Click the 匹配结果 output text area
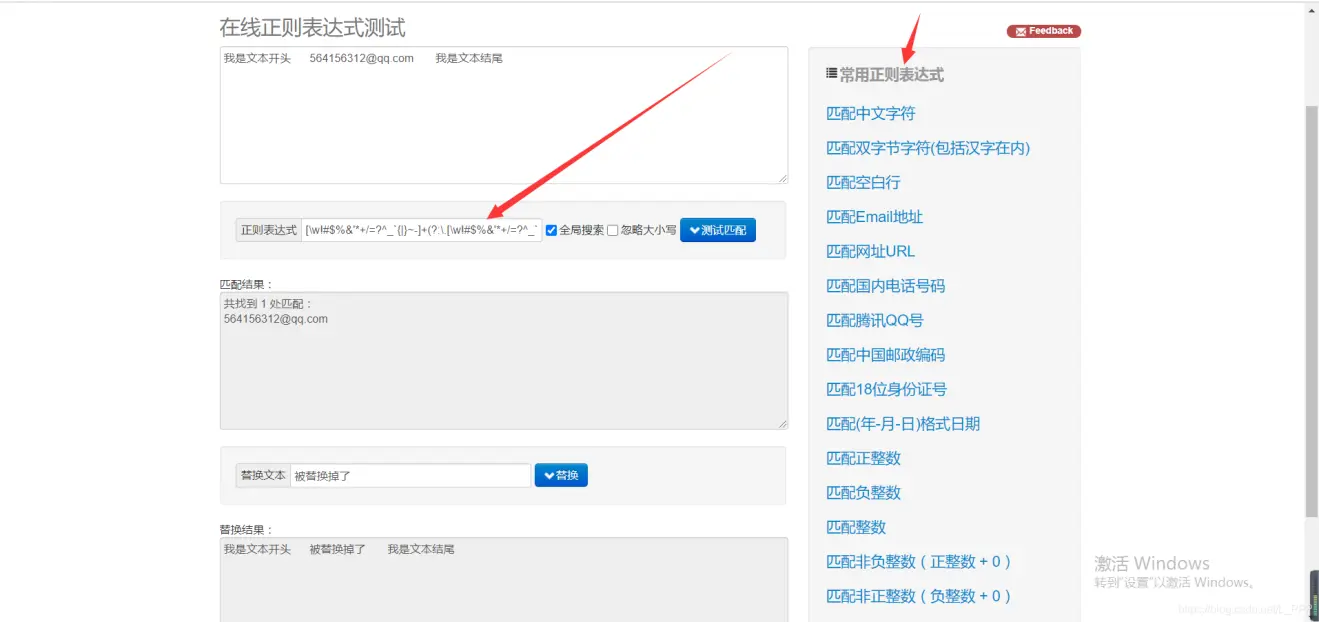This screenshot has width=1319, height=622. pos(503,360)
